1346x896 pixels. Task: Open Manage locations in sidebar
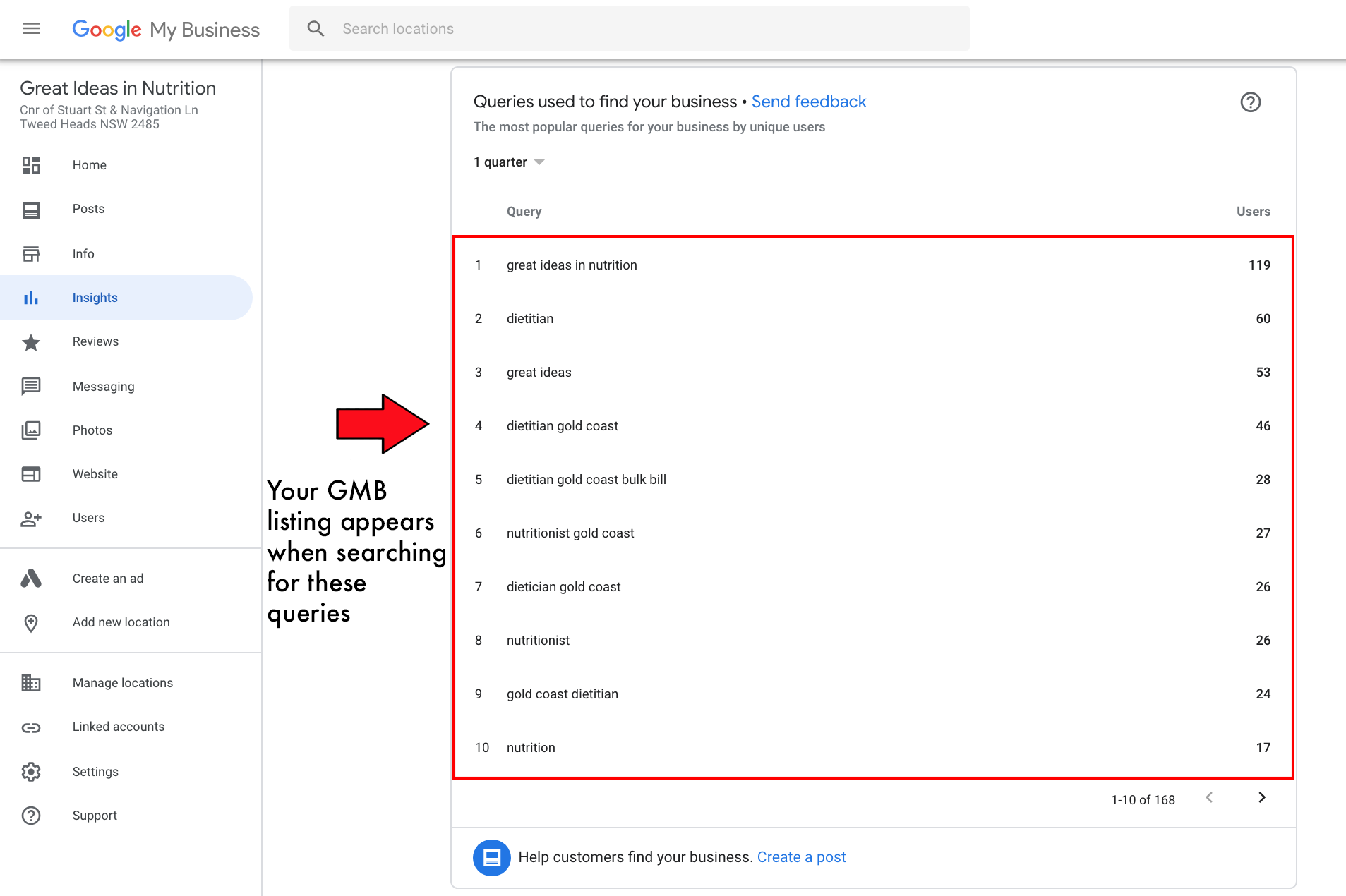tap(123, 683)
